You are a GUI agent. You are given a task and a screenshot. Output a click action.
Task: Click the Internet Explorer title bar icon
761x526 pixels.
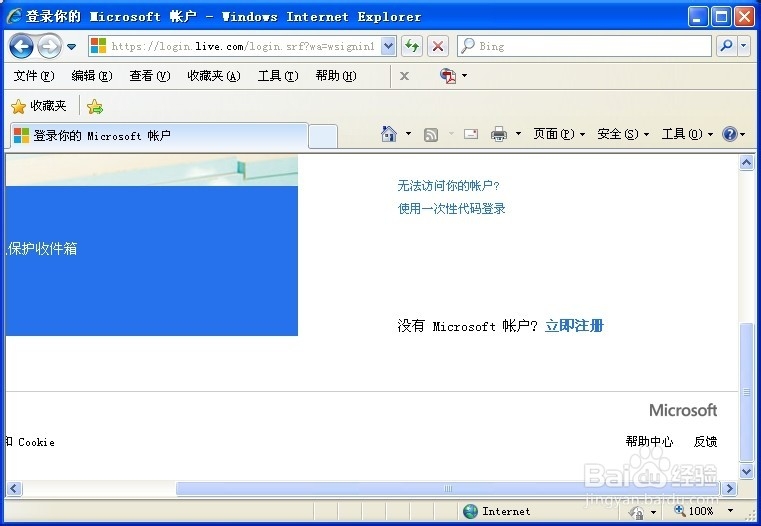pyautogui.click(x=15, y=16)
